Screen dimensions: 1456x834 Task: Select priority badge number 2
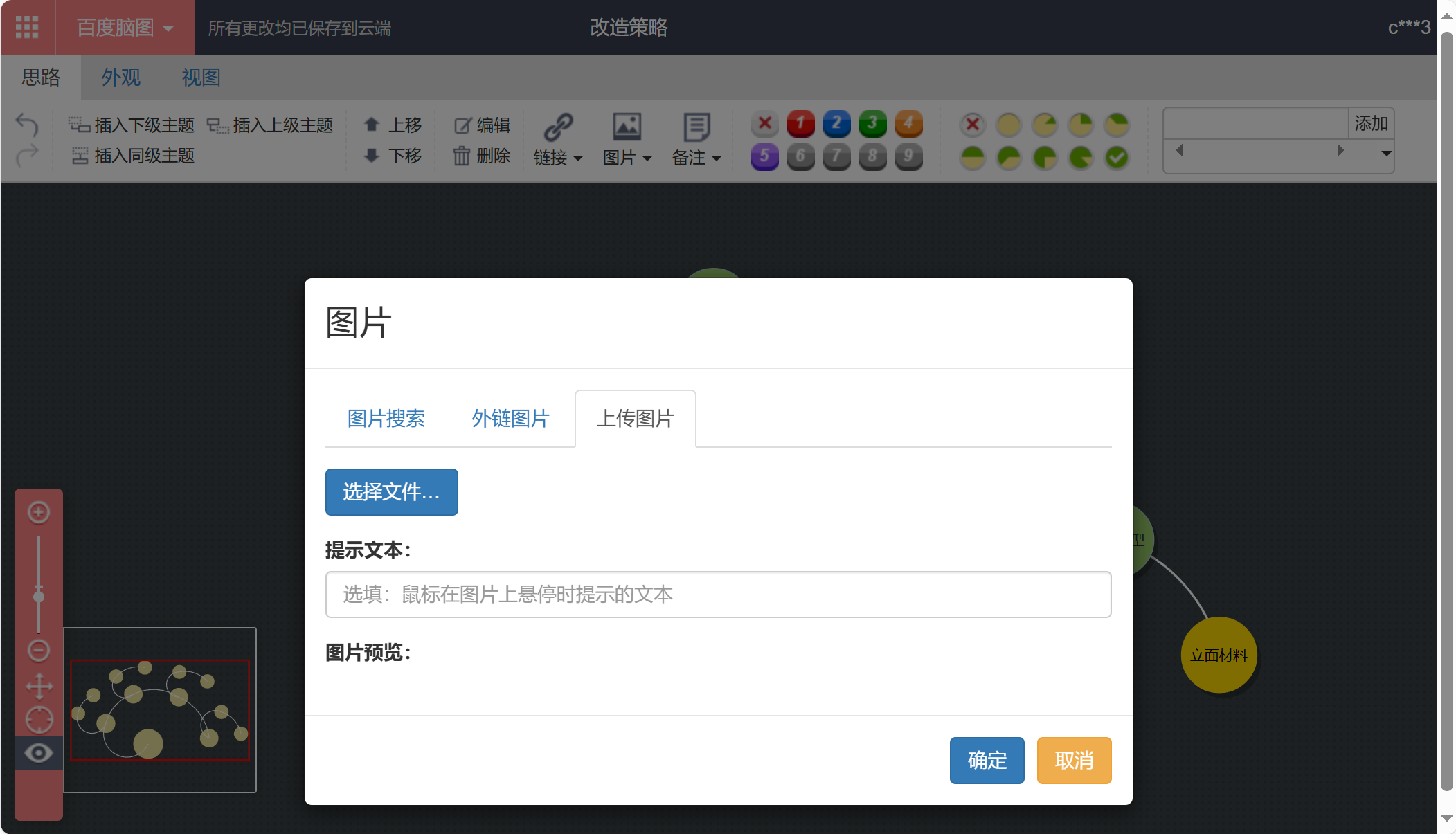[836, 125]
